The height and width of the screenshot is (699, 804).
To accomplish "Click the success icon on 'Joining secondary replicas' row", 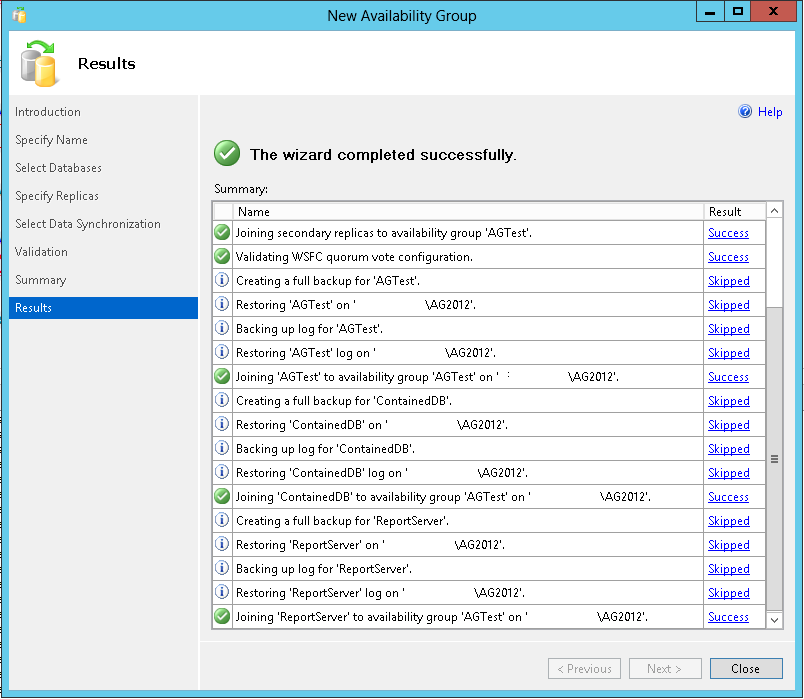I will (x=221, y=232).
